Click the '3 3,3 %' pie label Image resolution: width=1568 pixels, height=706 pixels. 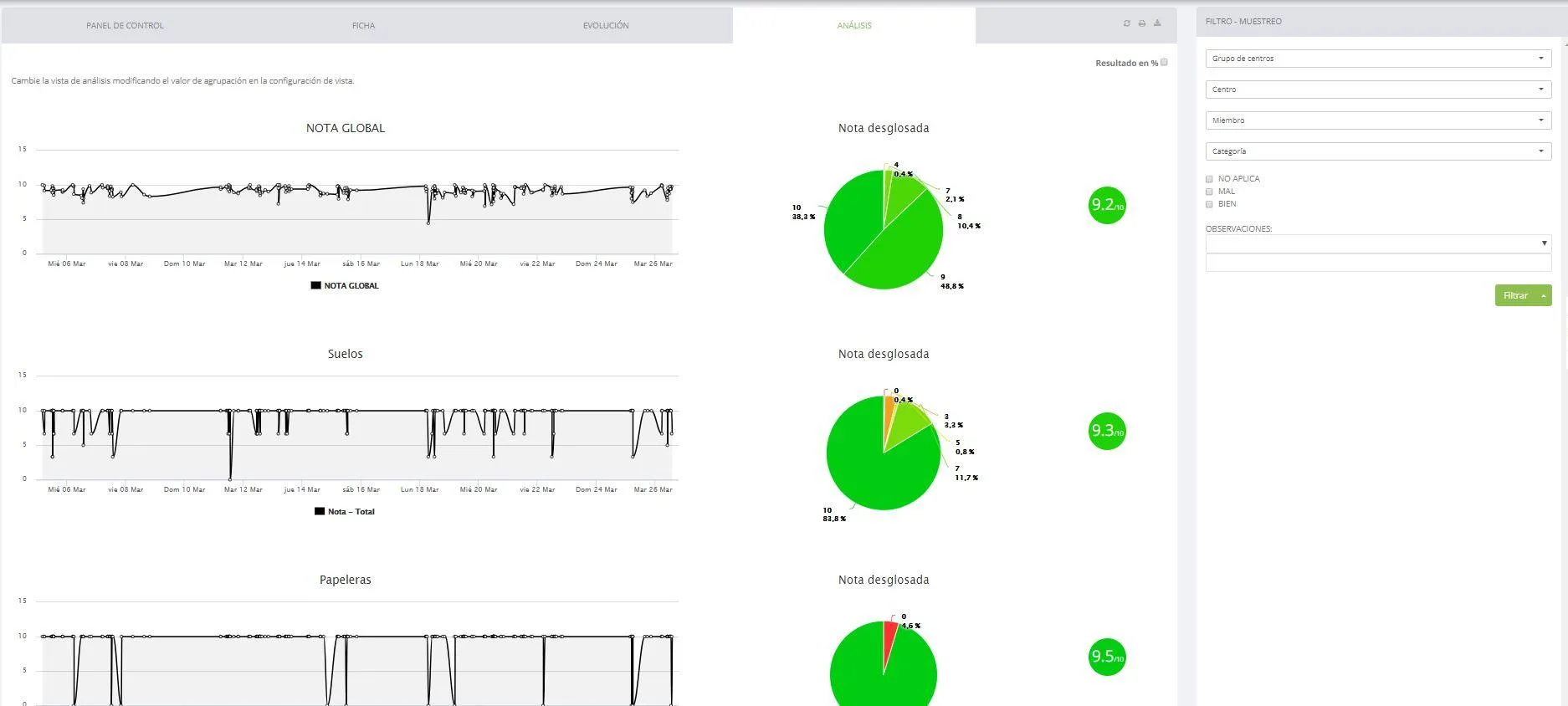[x=954, y=421]
